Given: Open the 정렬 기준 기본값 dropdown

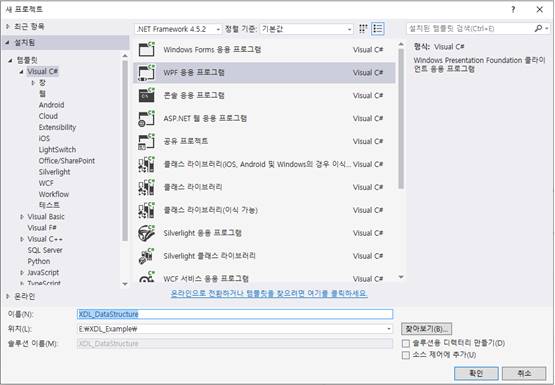Looking at the screenshot, I should pyautogui.click(x=307, y=29).
